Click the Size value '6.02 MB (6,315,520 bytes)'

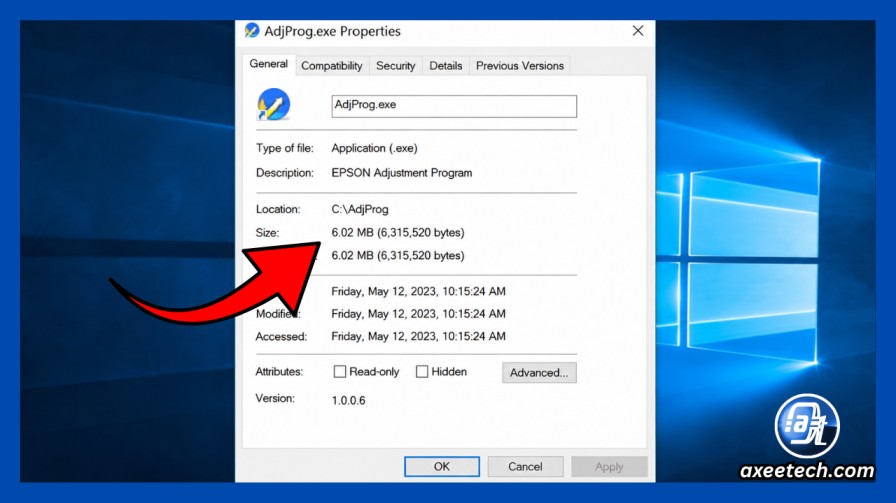coord(398,233)
